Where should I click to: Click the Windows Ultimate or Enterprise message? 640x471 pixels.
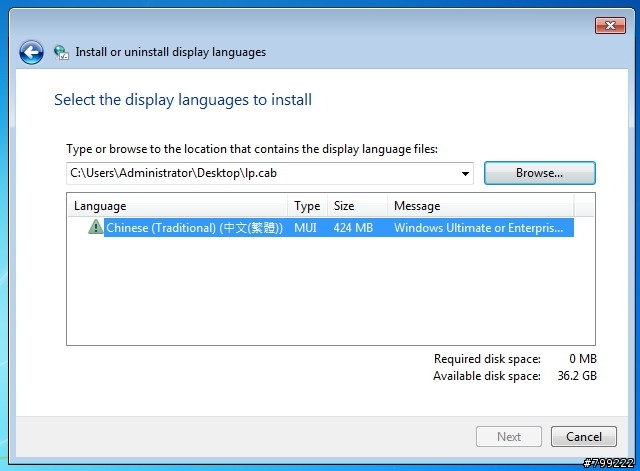click(478, 228)
